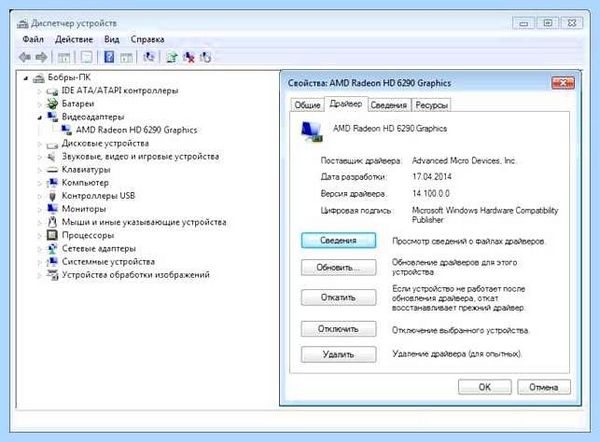Click the Видеоадаптеры category icon

(52, 117)
